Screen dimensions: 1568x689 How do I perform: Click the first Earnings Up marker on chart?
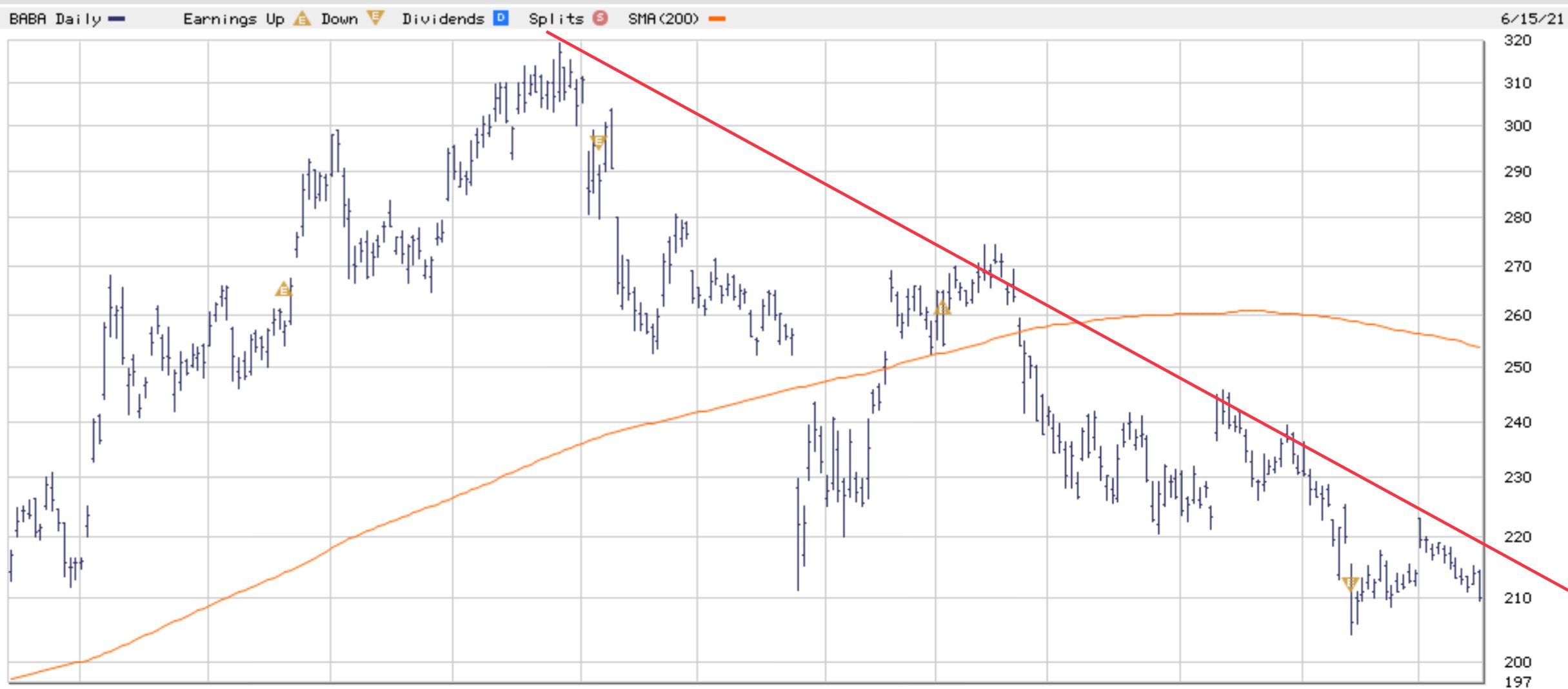click(x=283, y=289)
